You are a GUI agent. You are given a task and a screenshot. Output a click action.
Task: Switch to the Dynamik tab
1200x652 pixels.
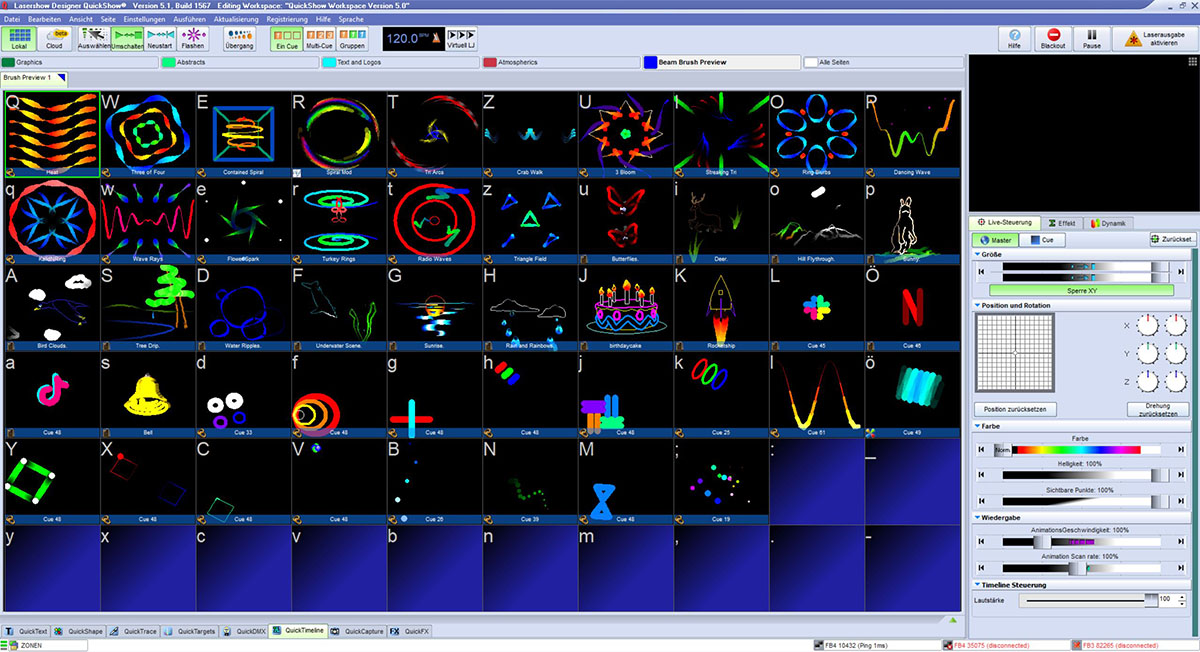1109,222
